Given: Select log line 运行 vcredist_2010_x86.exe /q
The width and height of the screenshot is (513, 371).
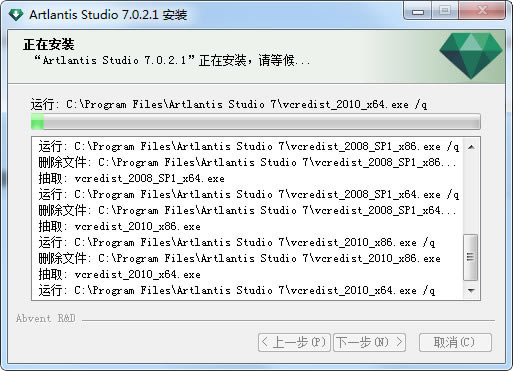Looking at the screenshot, I should [x=237, y=243].
